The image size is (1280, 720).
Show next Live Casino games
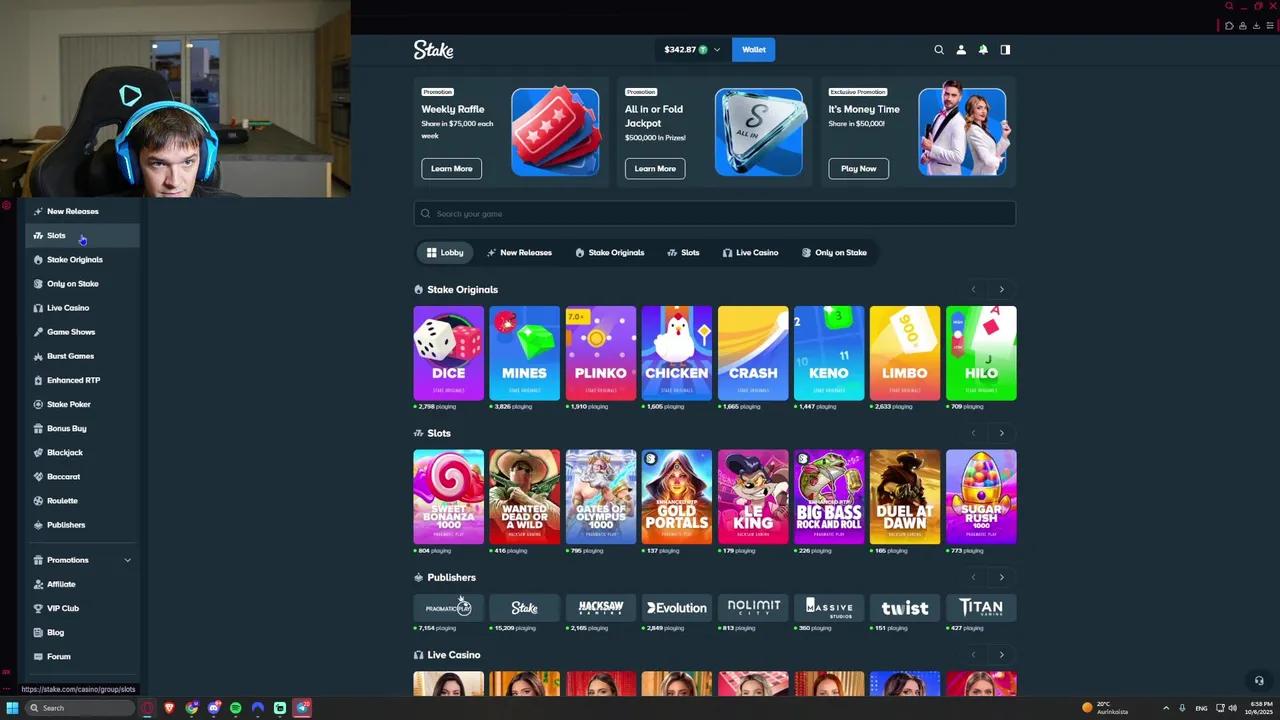pyautogui.click(x=1001, y=655)
